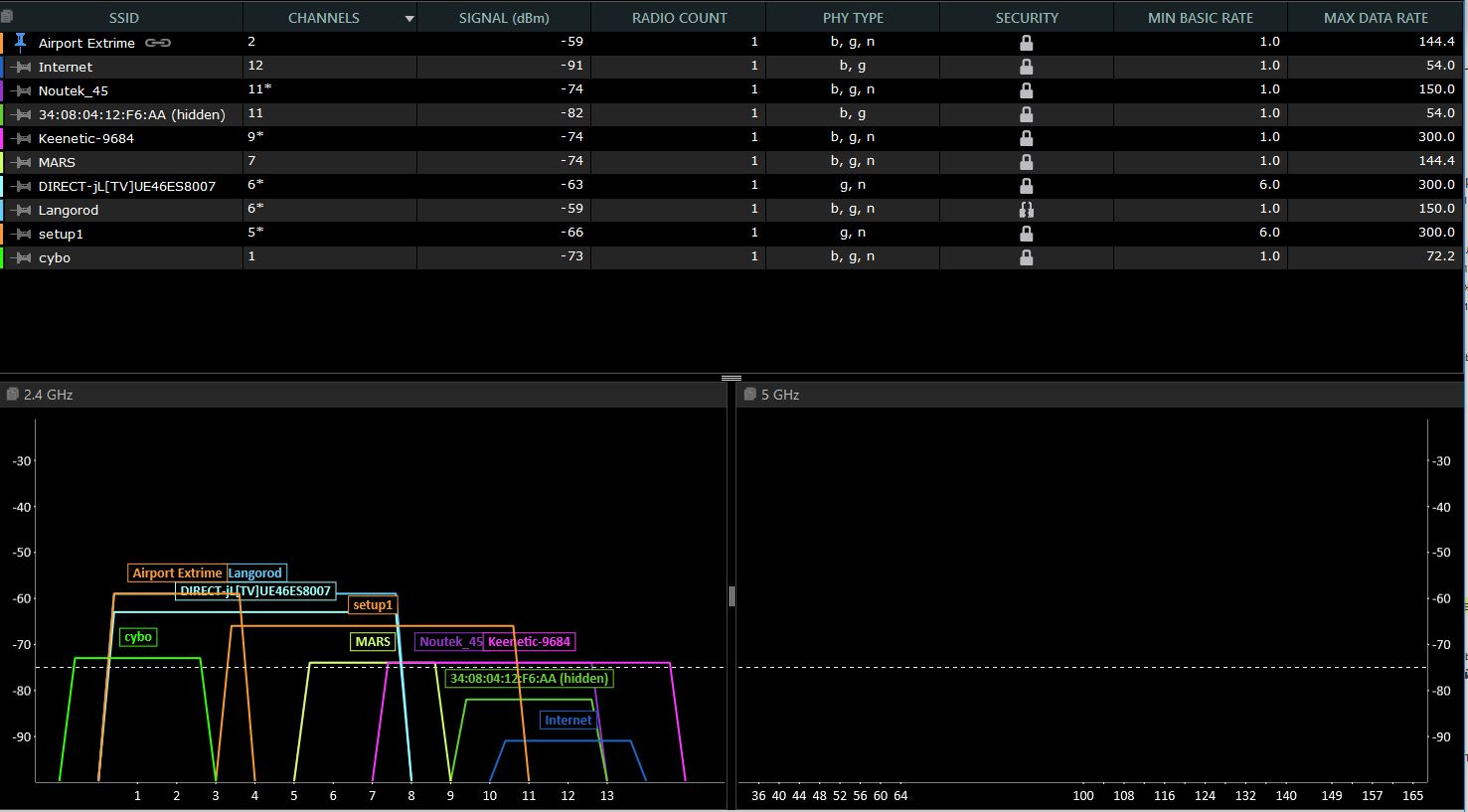This screenshot has width=1468, height=812.
Task: Click the 72.2 max data rate value
Action: pos(1440,256)
